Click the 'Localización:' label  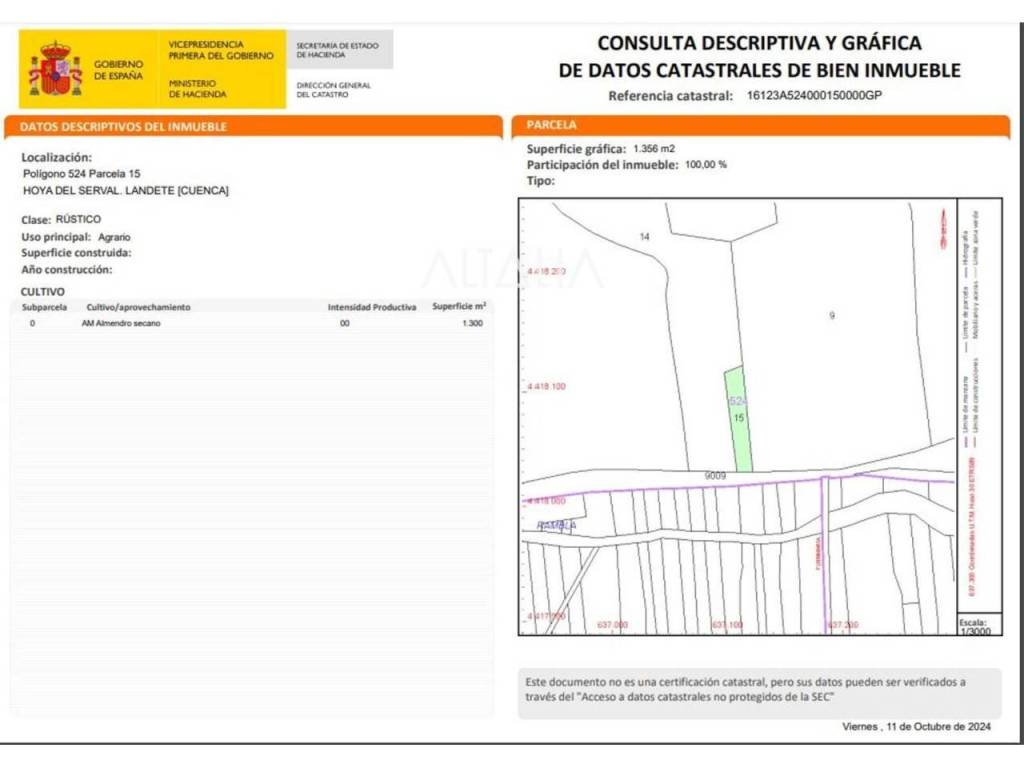pyautogui.click(x=57, y=157)
